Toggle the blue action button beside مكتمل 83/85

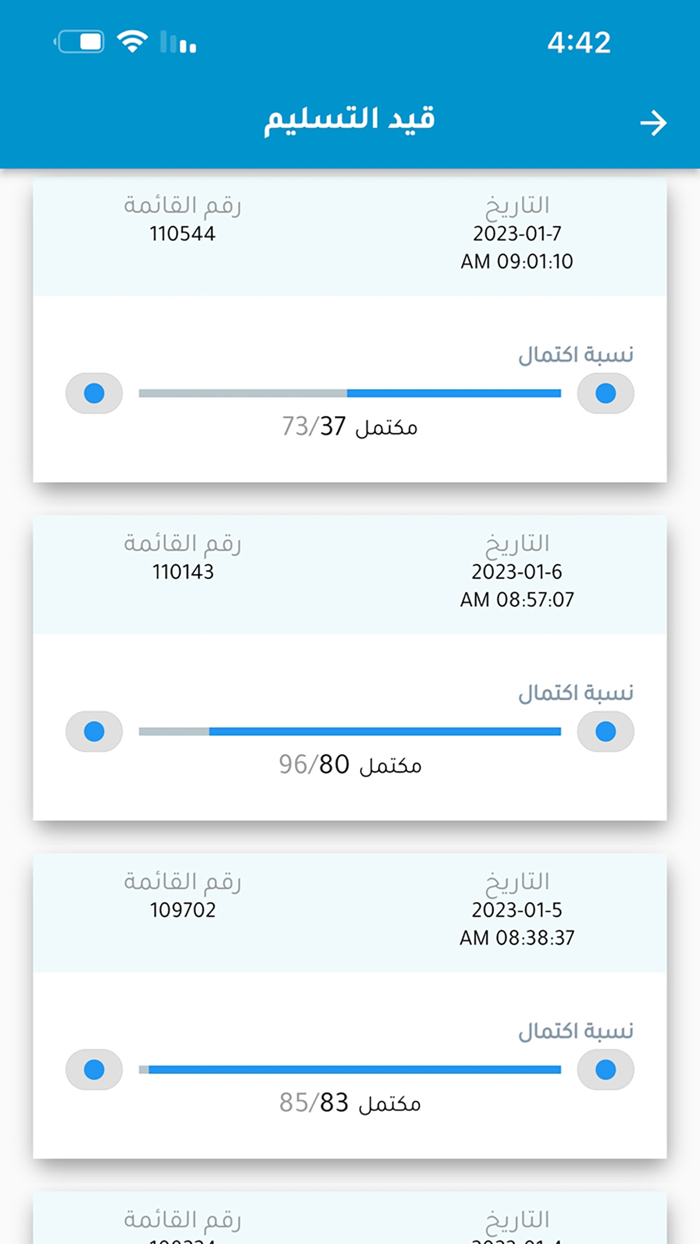coord(604,1069)
